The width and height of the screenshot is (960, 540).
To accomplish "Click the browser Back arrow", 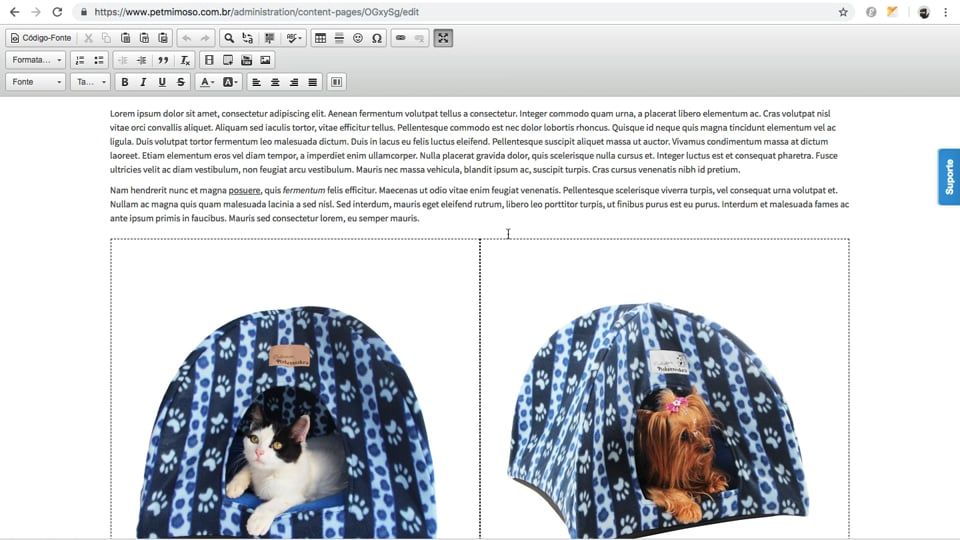I will (15, 12).
